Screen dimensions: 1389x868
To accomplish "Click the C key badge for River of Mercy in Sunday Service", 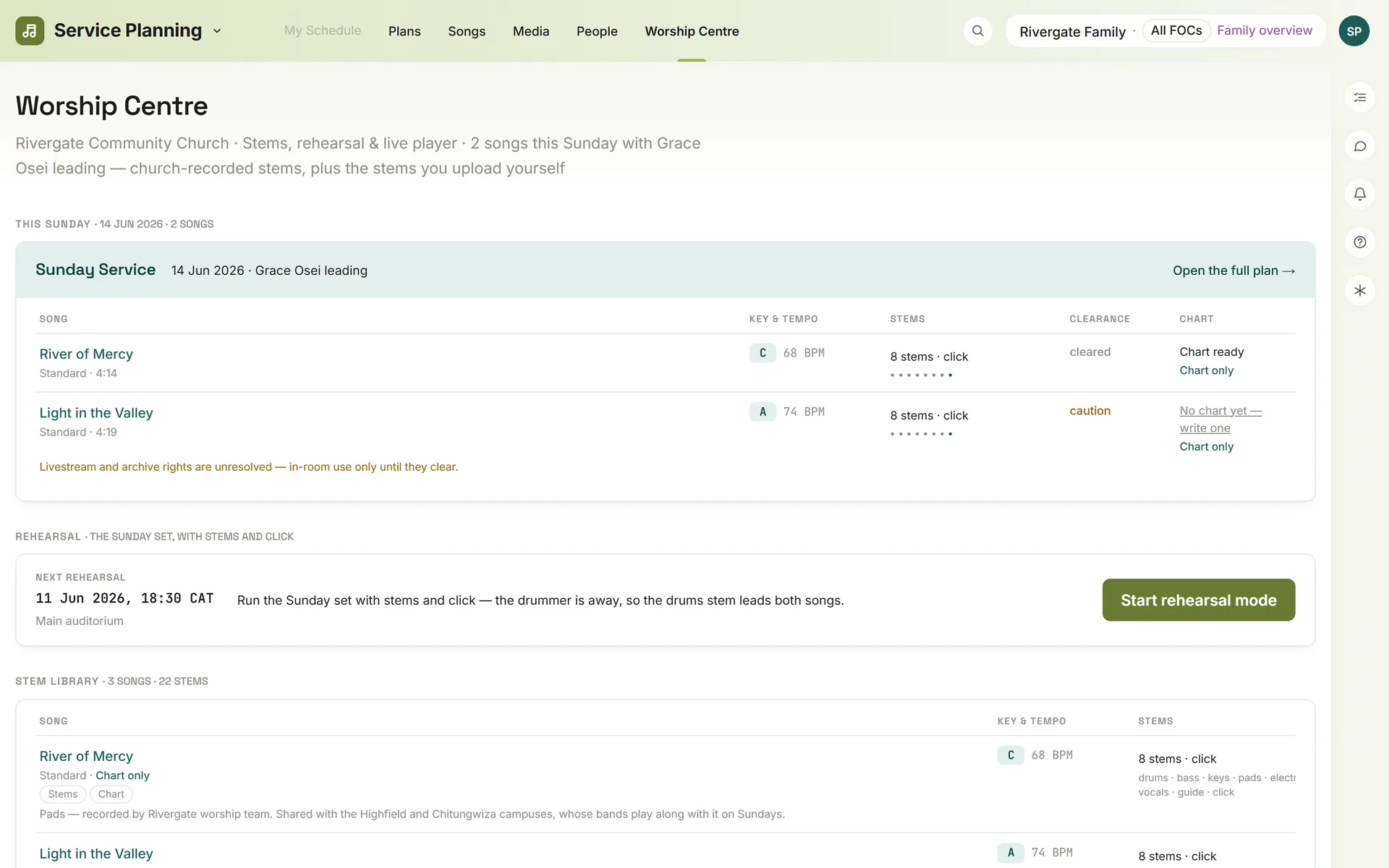I will tap(763, 353).
